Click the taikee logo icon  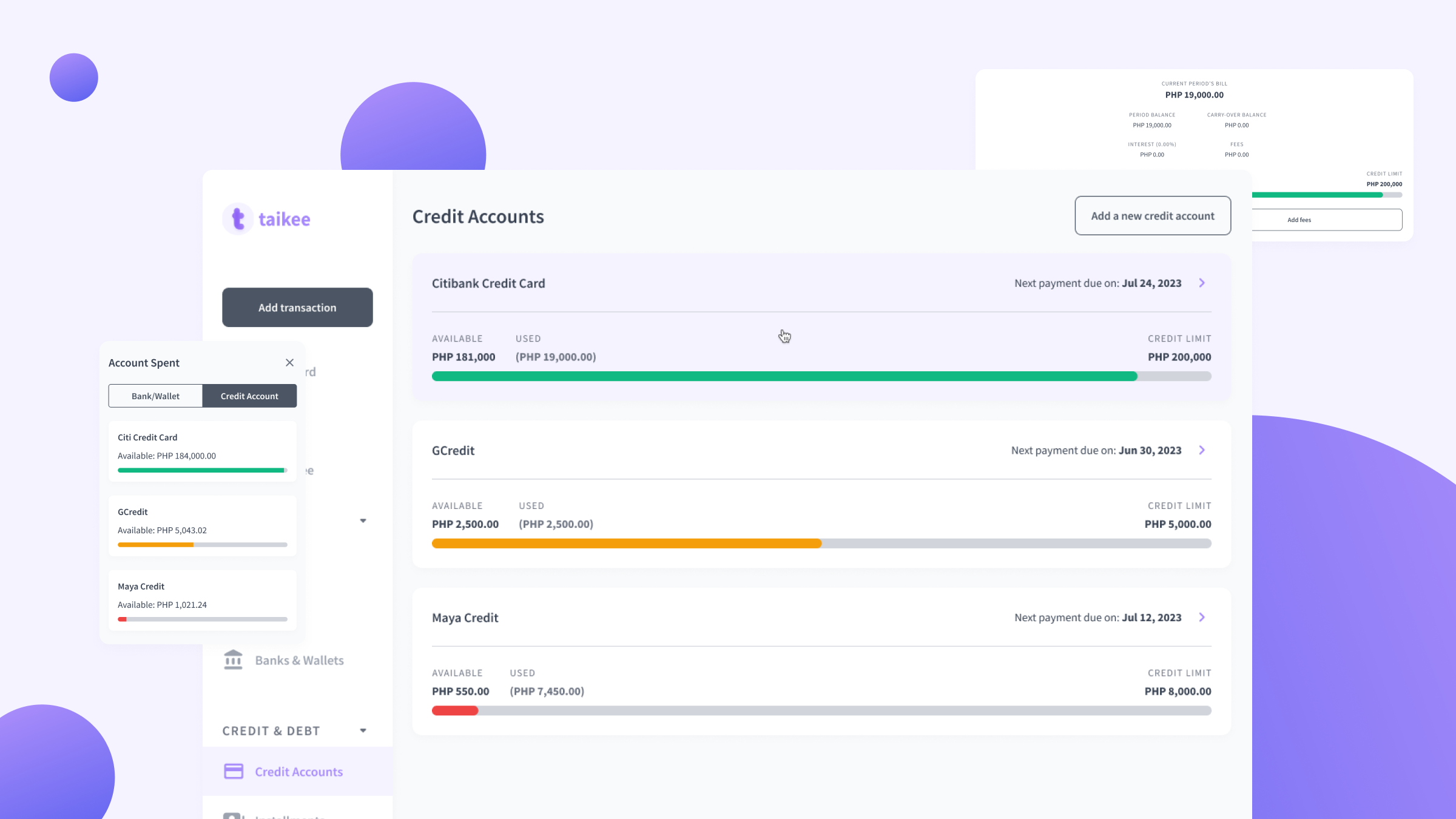238,219
